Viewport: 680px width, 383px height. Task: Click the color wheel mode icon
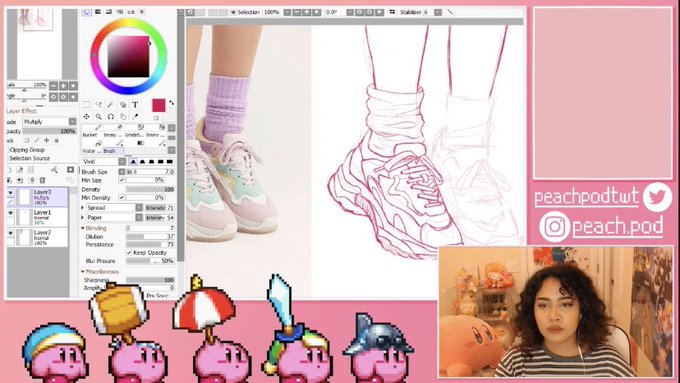coord(87,12)
